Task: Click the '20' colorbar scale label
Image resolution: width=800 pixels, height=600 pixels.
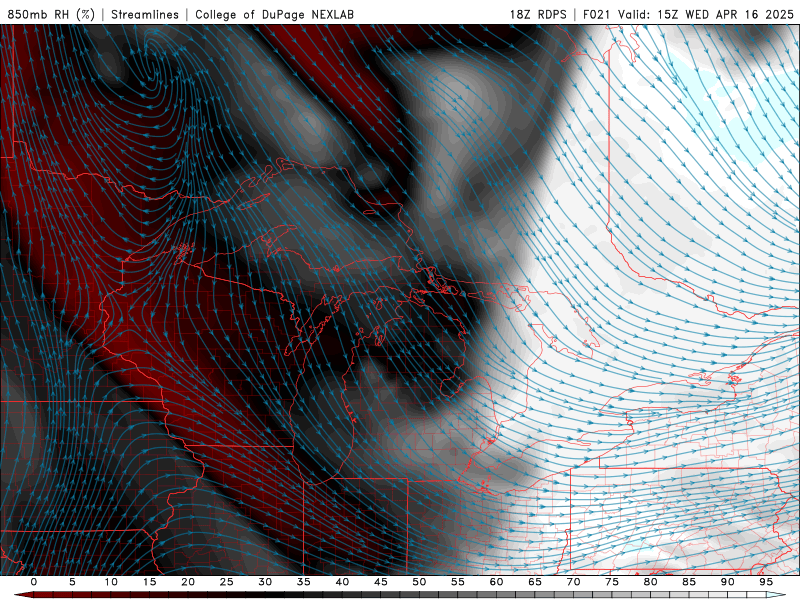Action: point(188,582)
